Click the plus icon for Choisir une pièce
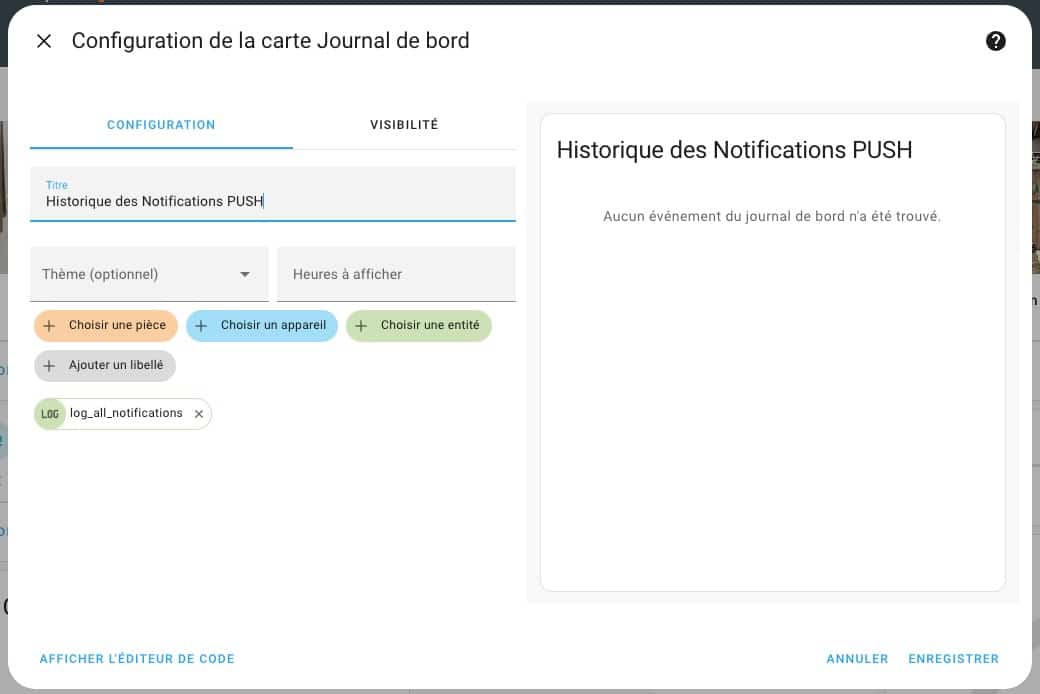Screen dimensions: 1040x694 point(49,326)
